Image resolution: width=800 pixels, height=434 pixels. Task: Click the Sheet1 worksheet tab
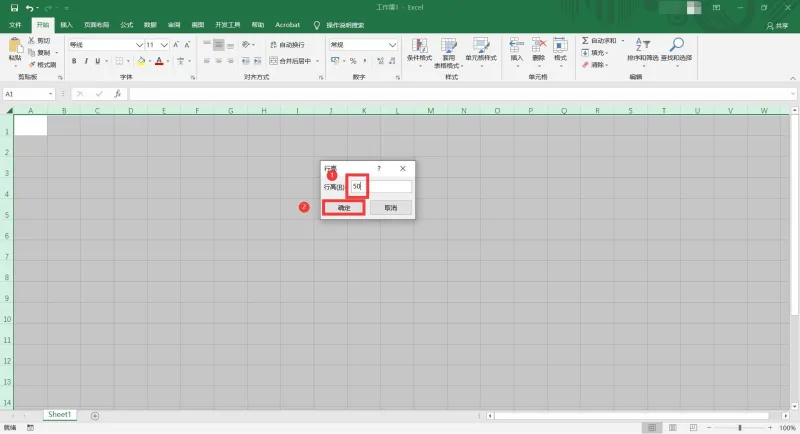click(60, 415)
